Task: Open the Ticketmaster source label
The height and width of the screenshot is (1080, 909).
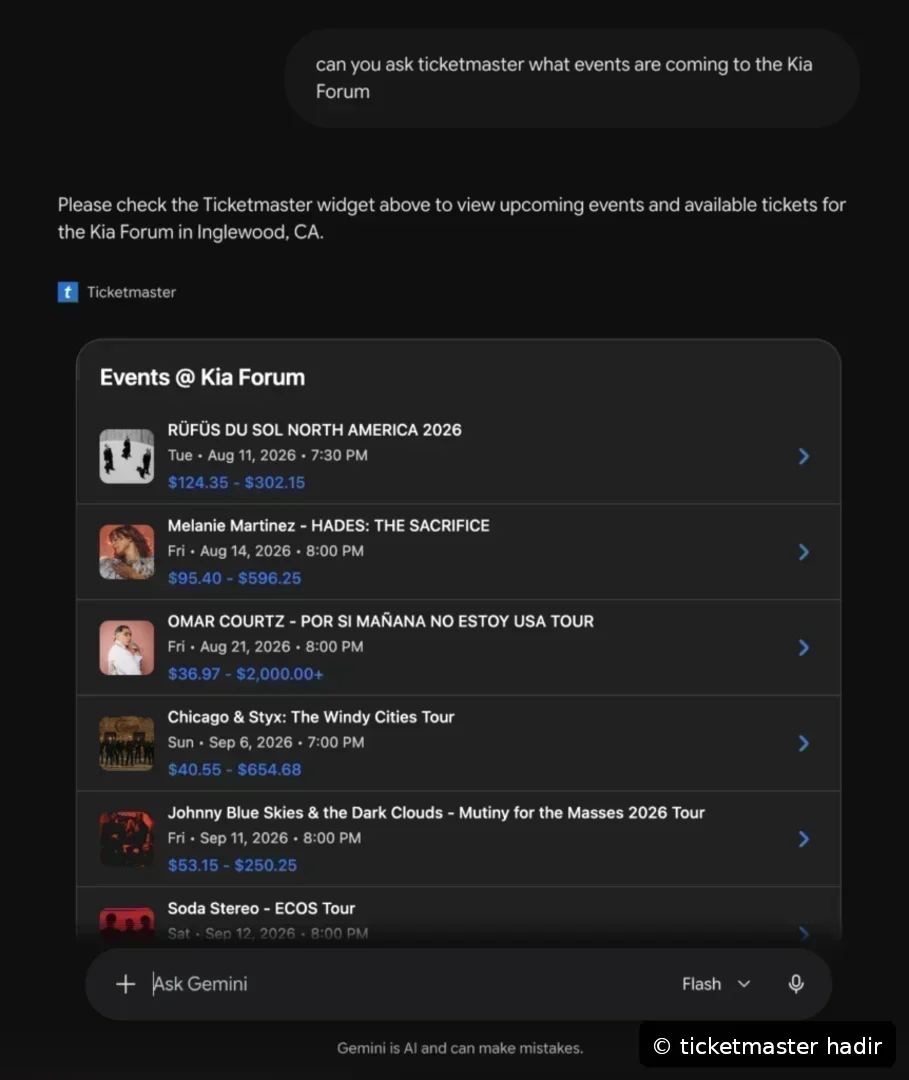Action: click(x=131, y=292)
